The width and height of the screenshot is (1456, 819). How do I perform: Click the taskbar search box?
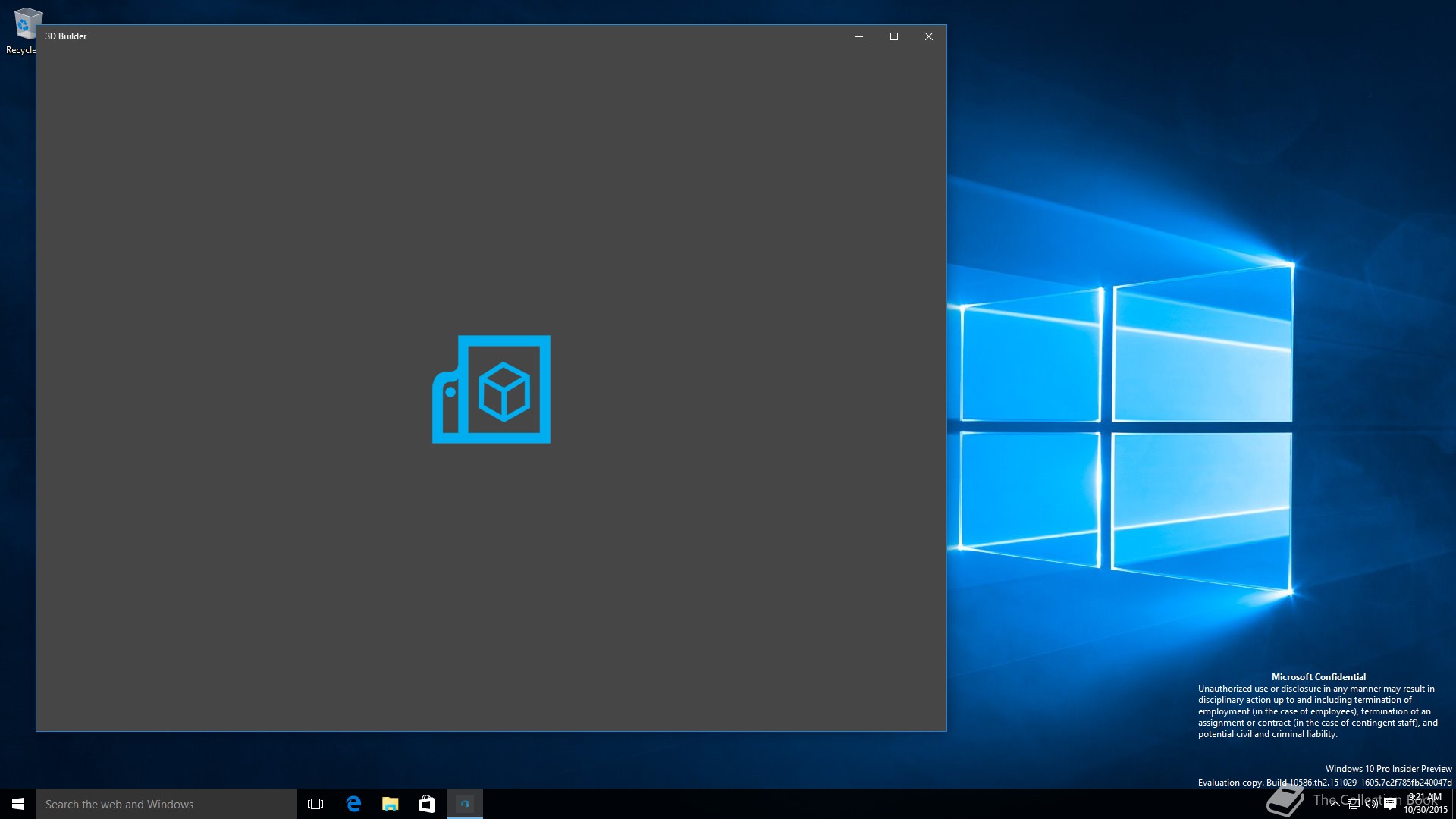(167, 804)
